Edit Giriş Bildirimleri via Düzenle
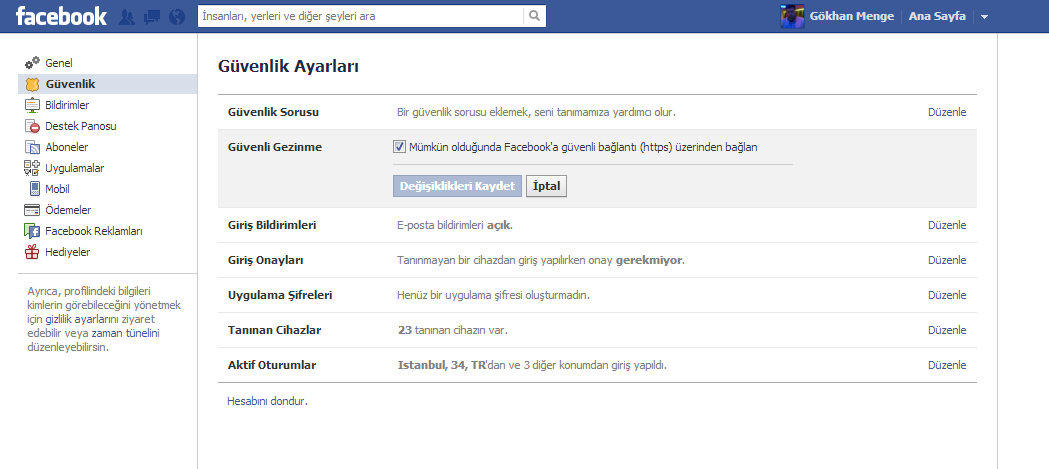1049x469 pixels. [x=947, y=225]
